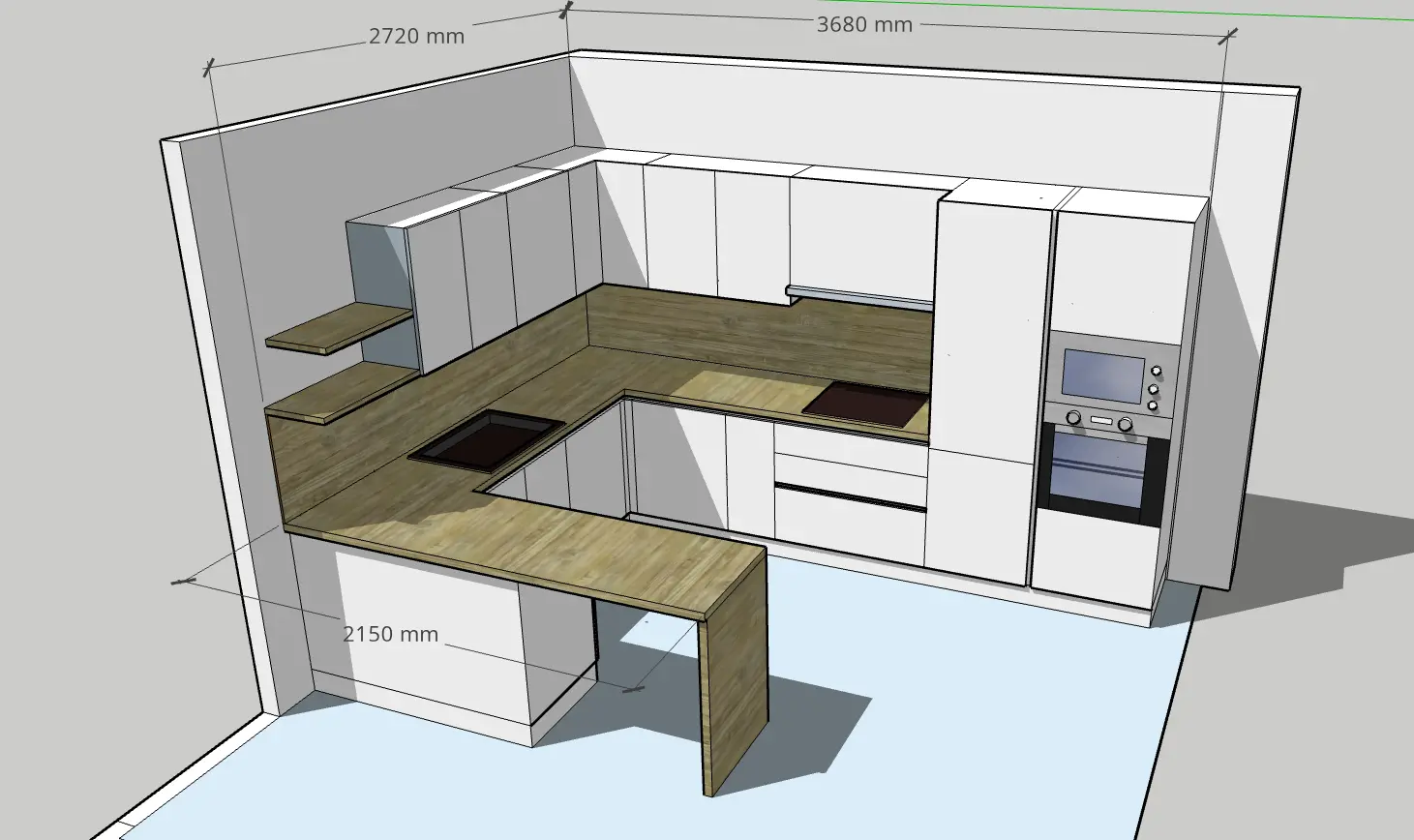The height and width of the screenshot is (840, 1414).
Task: Select the 3680 mm dimension label
Action: tap(864, 25)
